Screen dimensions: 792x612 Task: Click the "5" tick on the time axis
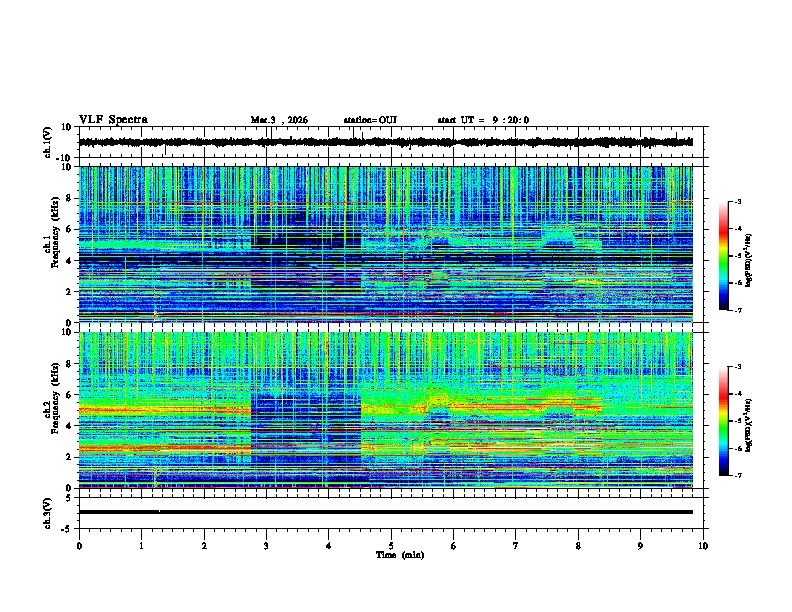coord(391,546)
